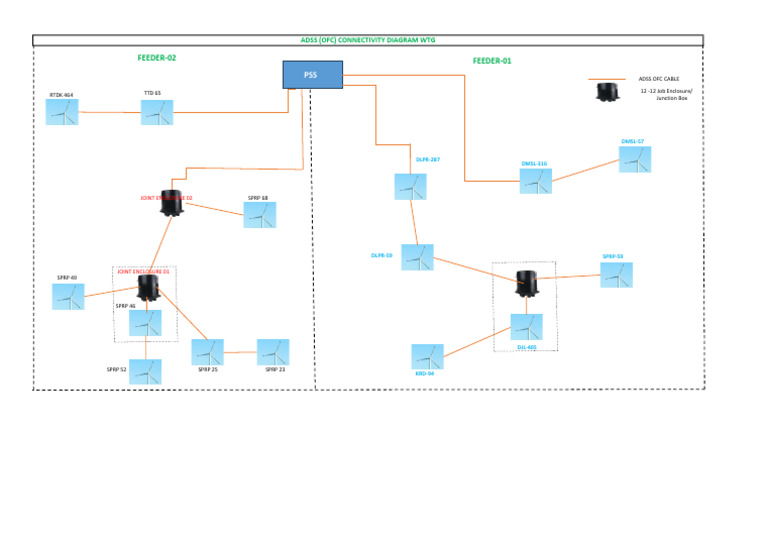Select the Joint Enclosure 01 junction box icon
Viewport: 768px width, 543px height.
(148, 288)
